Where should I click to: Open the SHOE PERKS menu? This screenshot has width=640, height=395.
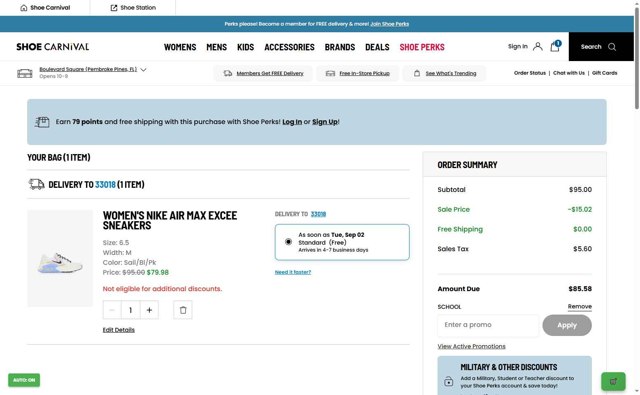pyautogui.click(x=422, y=47)
